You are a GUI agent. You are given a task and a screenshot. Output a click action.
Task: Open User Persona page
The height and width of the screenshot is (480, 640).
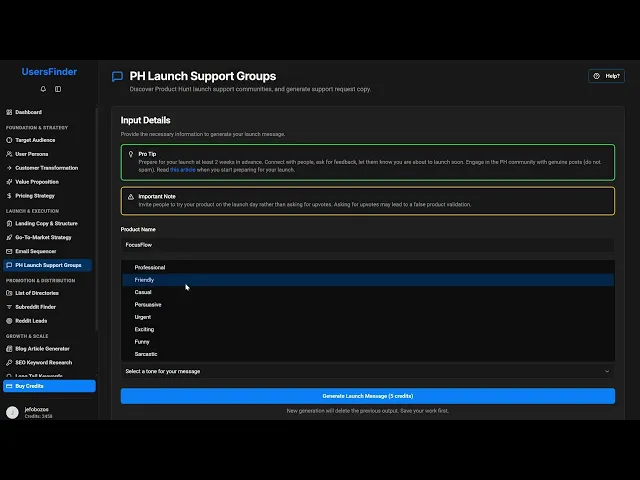click(47, 154)
